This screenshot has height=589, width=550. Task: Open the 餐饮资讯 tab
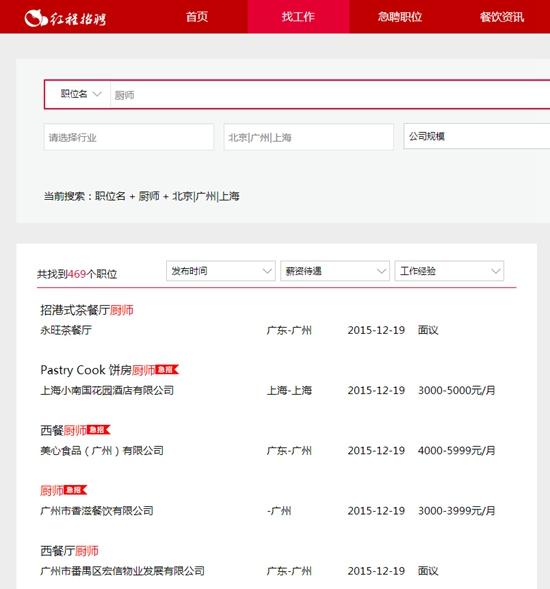click(502, 17)
